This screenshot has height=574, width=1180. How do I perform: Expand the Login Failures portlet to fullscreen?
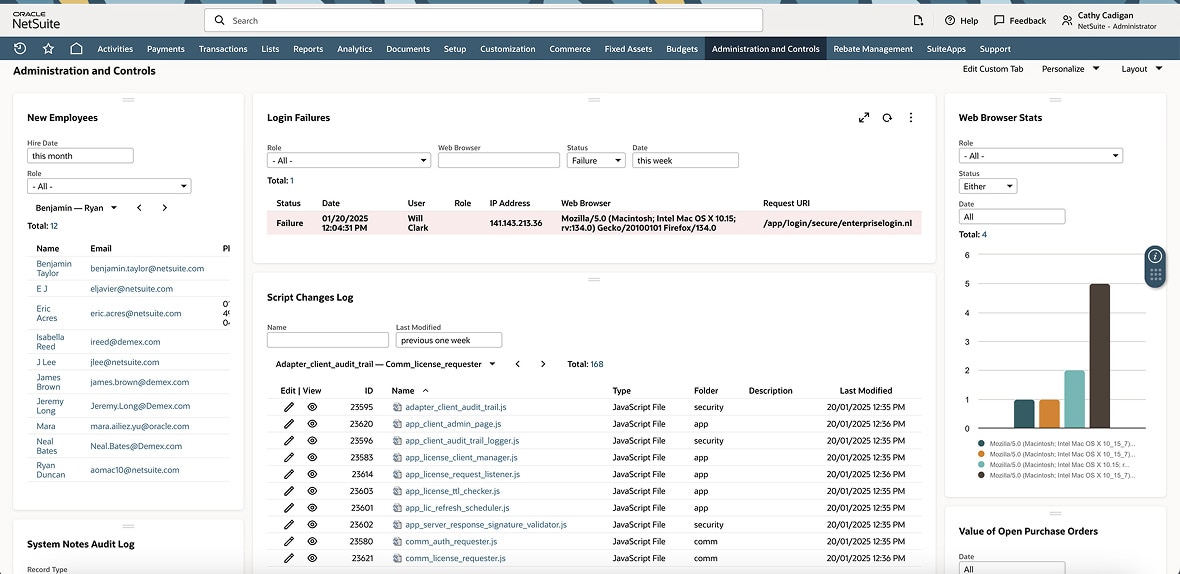coord(864,118)
